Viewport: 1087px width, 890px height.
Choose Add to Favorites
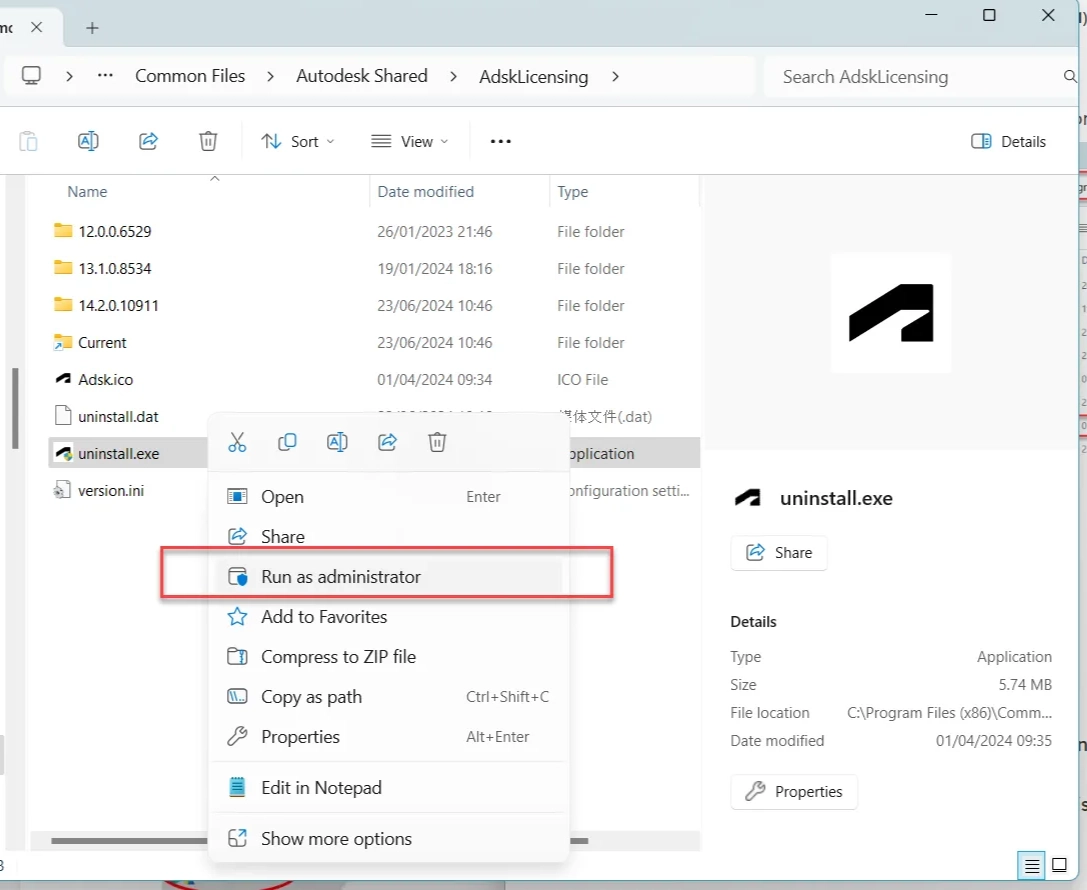[388, 617]
